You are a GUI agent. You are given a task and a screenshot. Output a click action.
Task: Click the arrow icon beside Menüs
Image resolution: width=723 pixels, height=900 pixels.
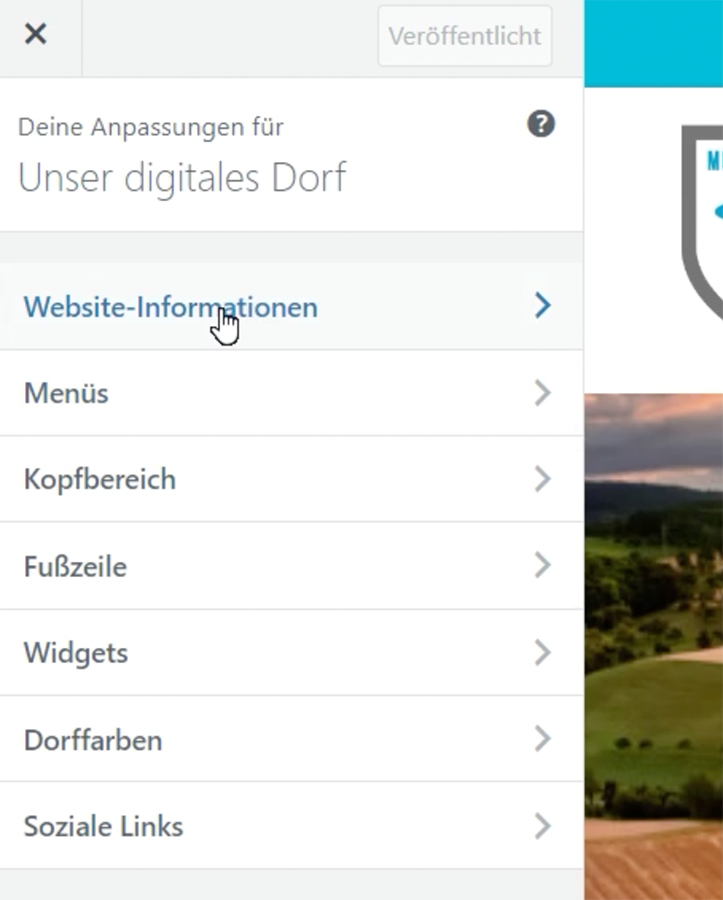(x=542, y=393)
